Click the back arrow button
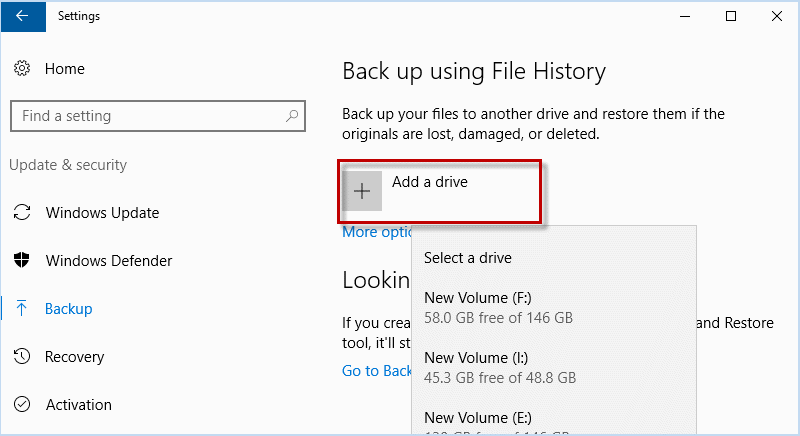The height and width of the screenshot is (436, 800). pyautogui.click(x=23, y=16)
